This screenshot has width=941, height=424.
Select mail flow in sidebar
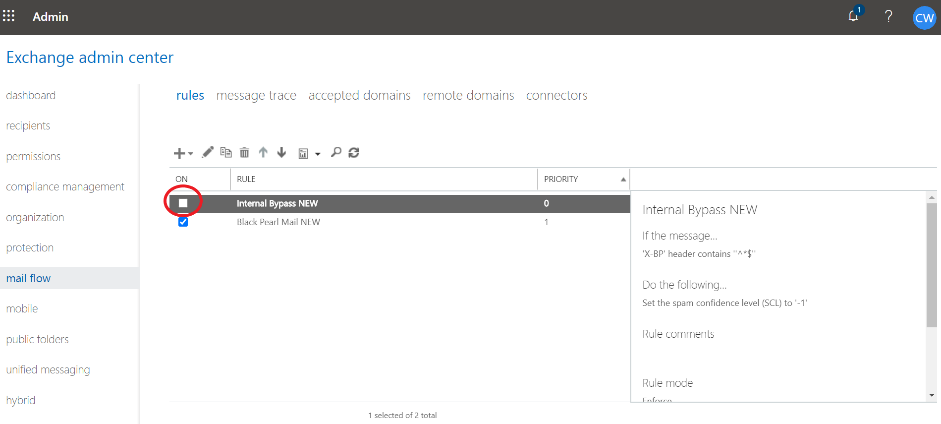pyautogui.click(x=69, y=278)
